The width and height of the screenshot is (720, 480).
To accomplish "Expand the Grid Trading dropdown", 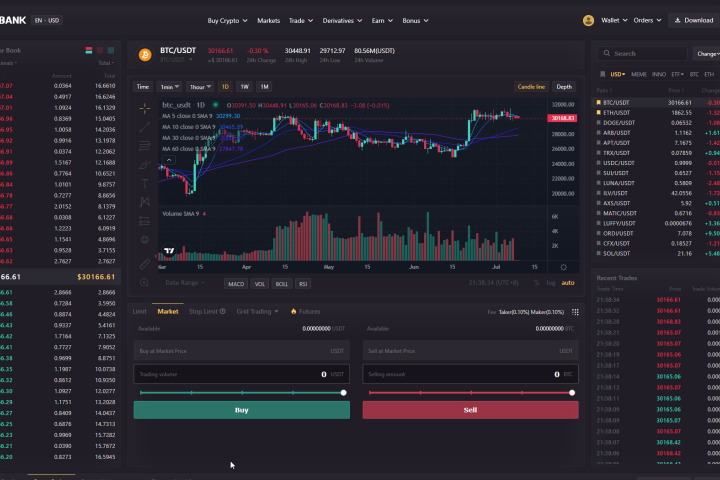I will click(x=257, y=311).
